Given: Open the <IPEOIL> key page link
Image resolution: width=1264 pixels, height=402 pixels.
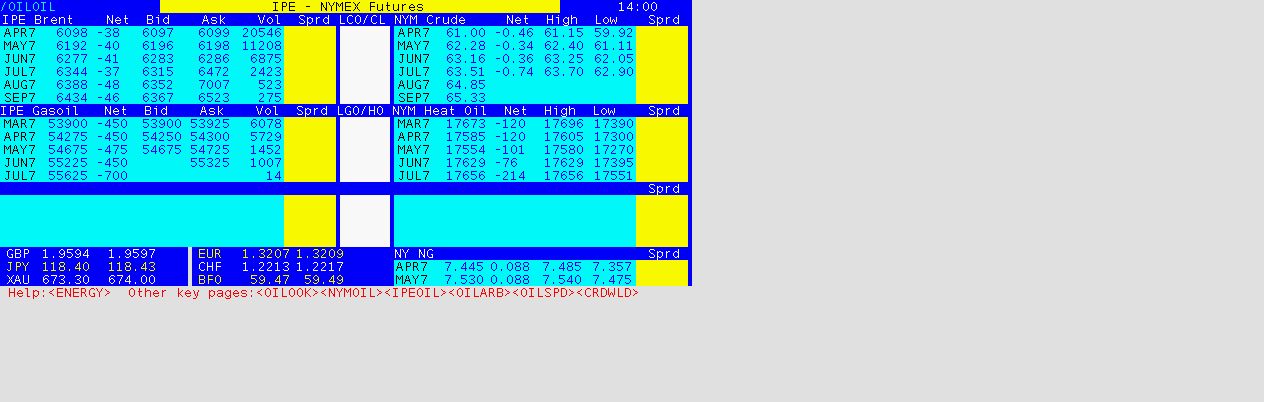Looking at the screenshot, I should 416,293.
